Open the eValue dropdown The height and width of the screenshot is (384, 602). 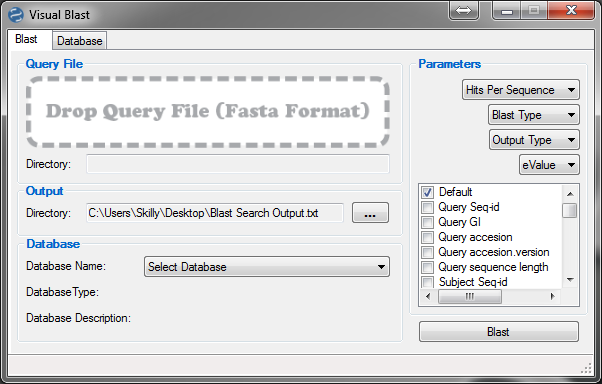tap(549, 165)
